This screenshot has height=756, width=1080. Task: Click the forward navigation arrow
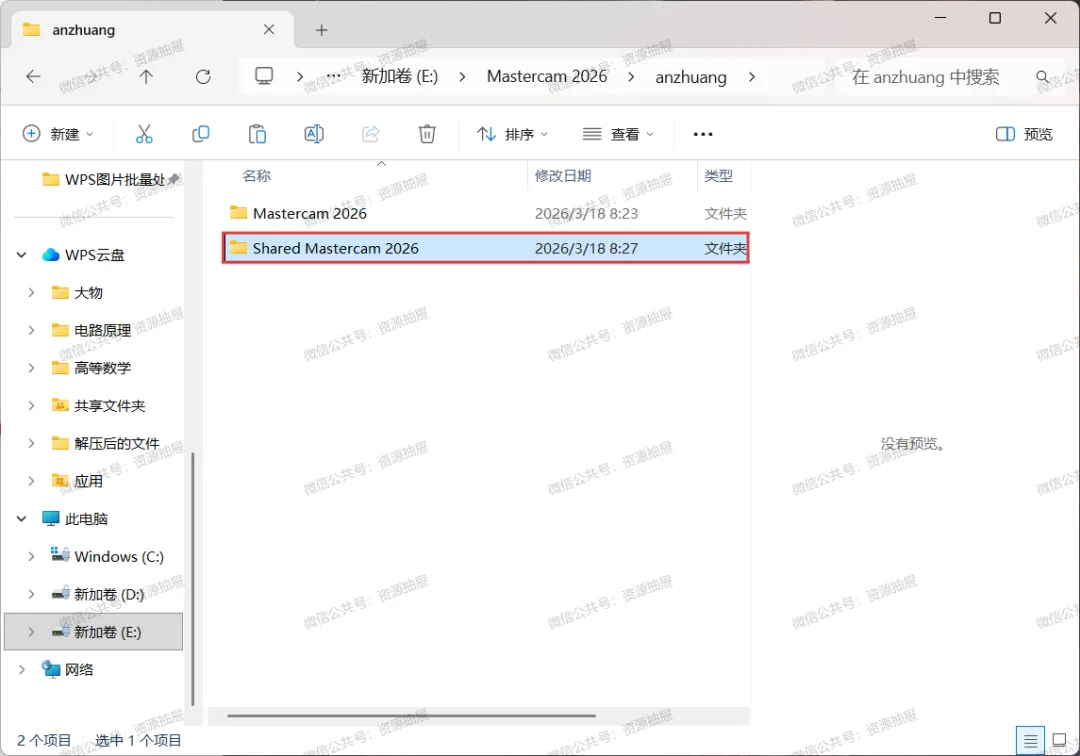90,76
